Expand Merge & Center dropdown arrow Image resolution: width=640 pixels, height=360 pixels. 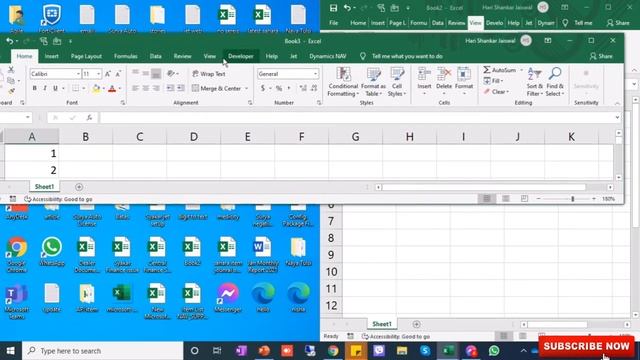[x=246, y=89]
